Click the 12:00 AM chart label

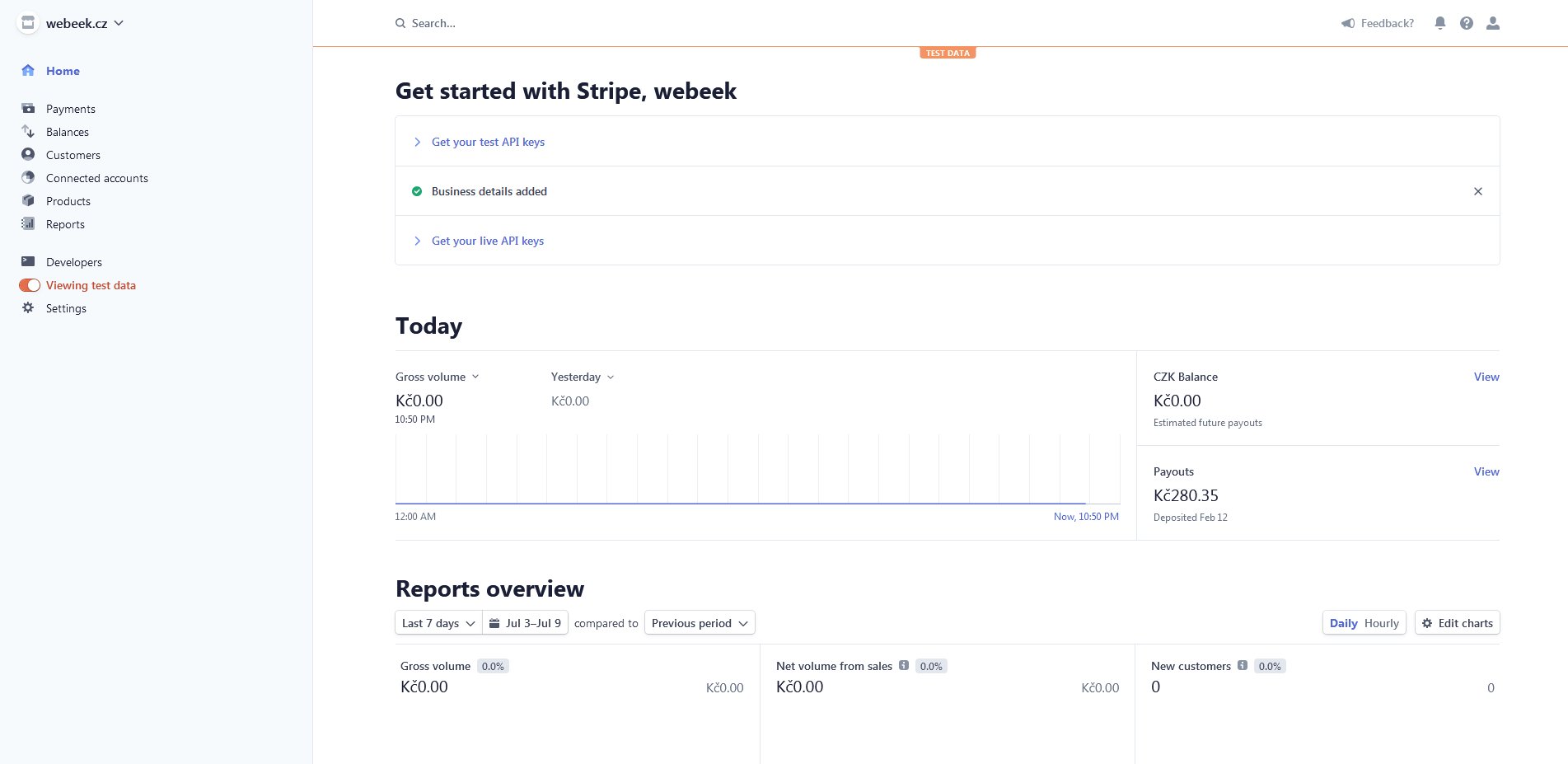tap(415, 517)
